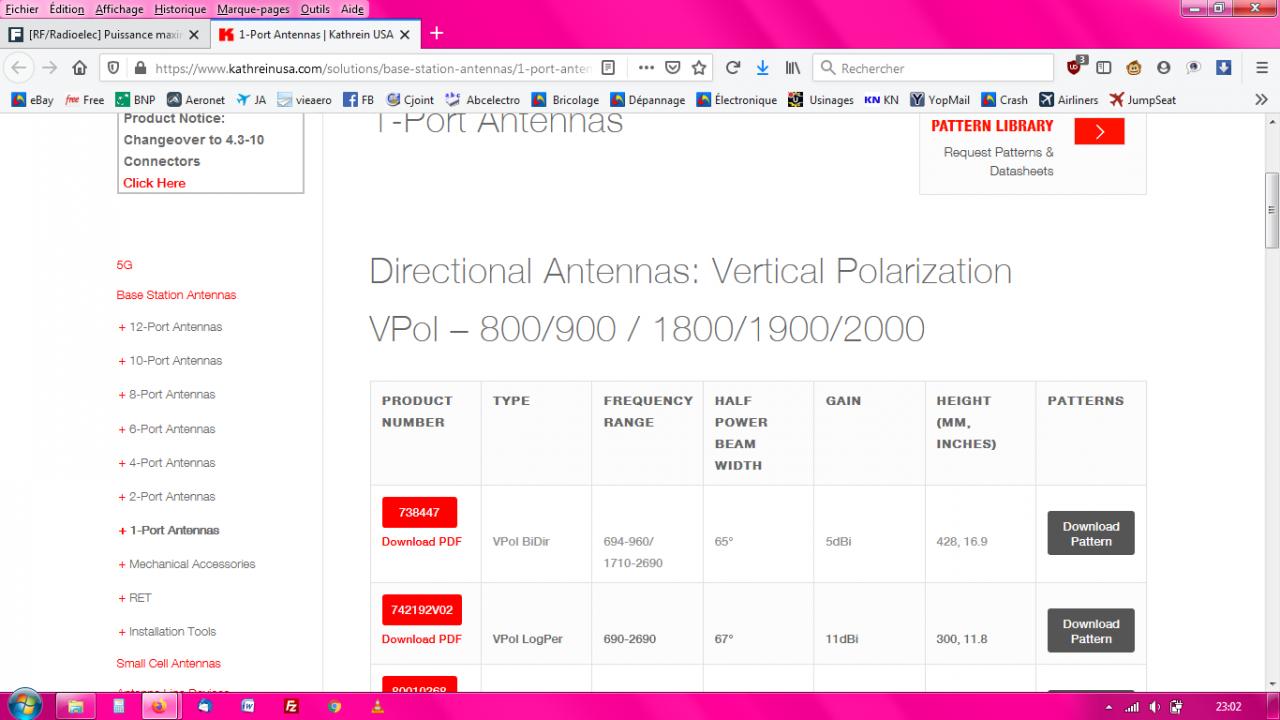Open the Dépannage bookmarks folder

pyautogui.click(x=648, y=100)
